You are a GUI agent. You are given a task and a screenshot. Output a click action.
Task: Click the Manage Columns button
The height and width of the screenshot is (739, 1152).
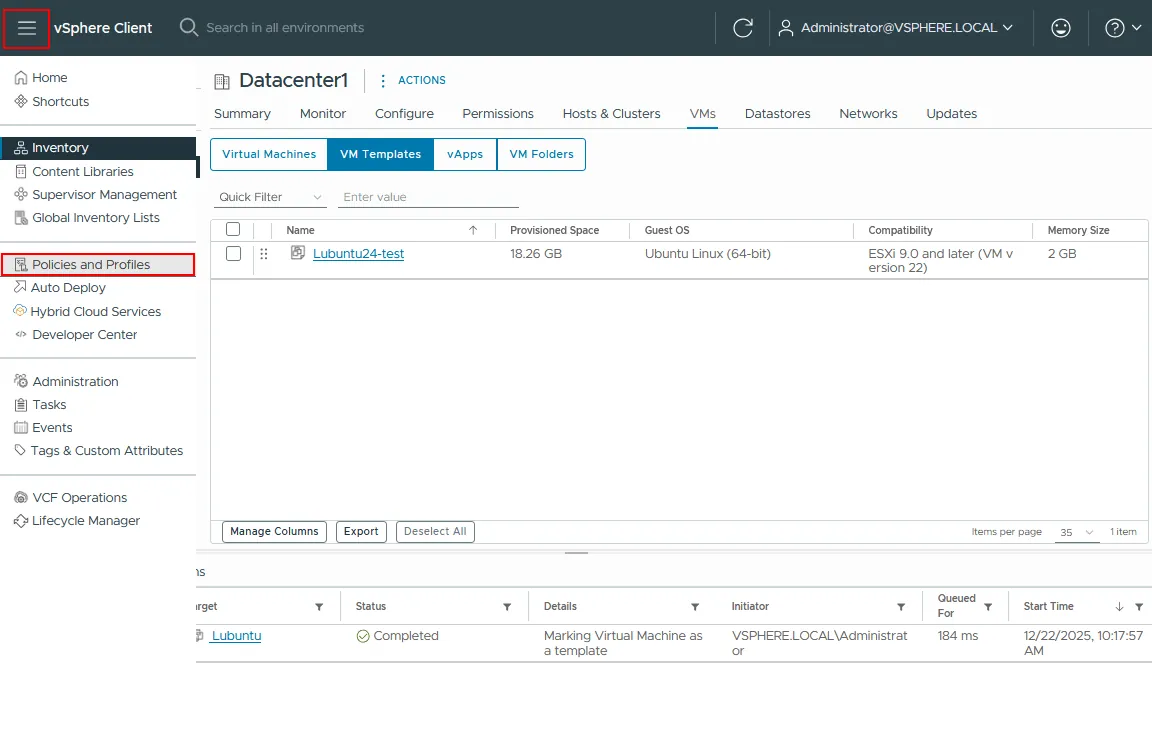coord(274,532)
